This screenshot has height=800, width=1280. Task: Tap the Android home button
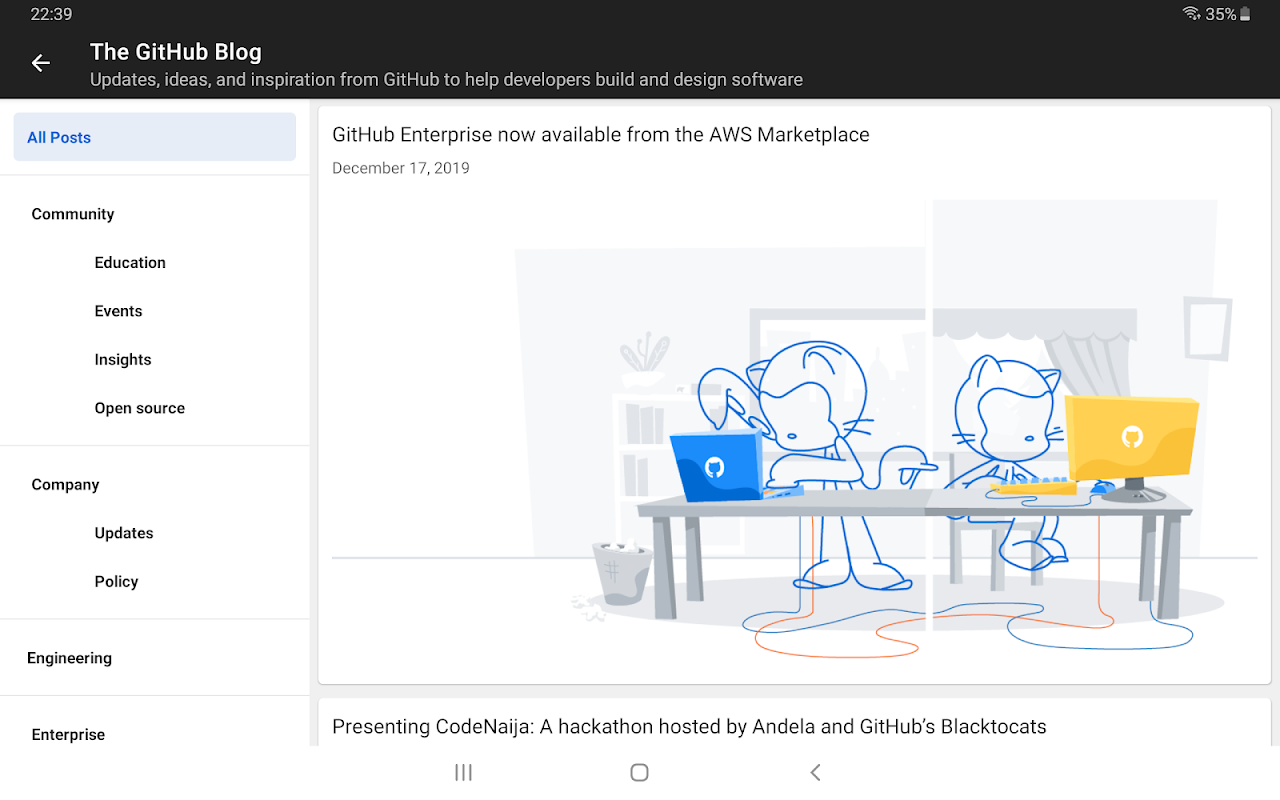point(640,772)
